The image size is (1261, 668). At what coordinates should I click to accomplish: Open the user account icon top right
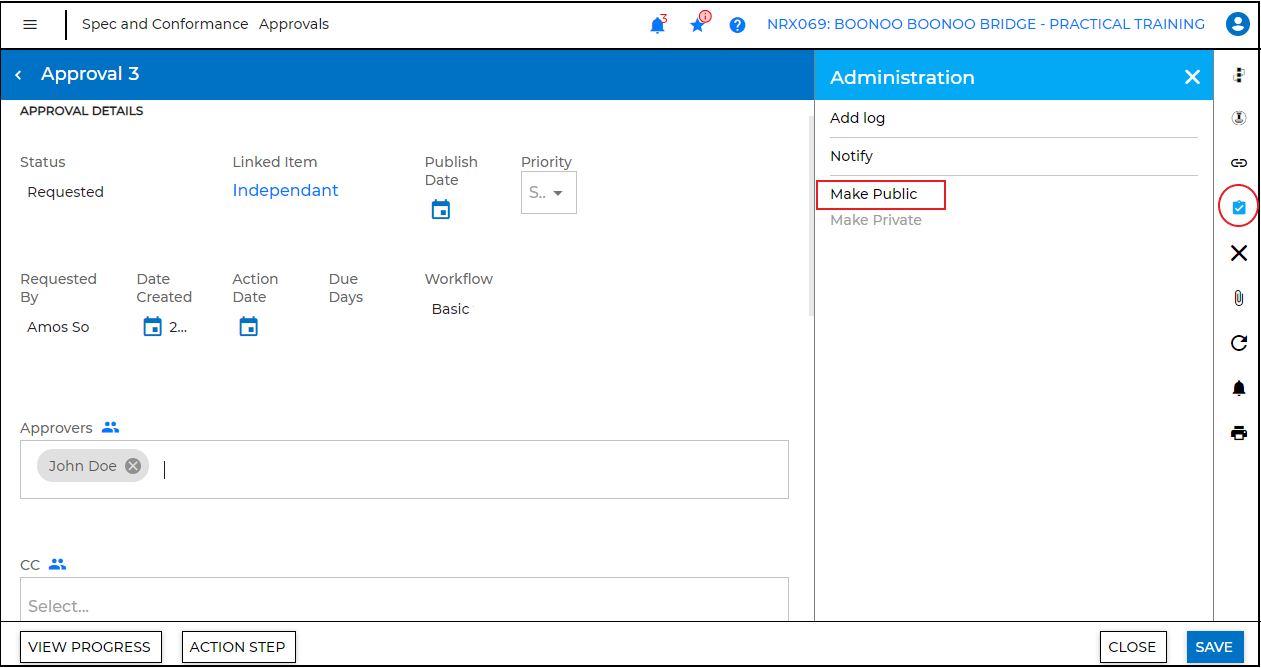(x=1237, y=24)
